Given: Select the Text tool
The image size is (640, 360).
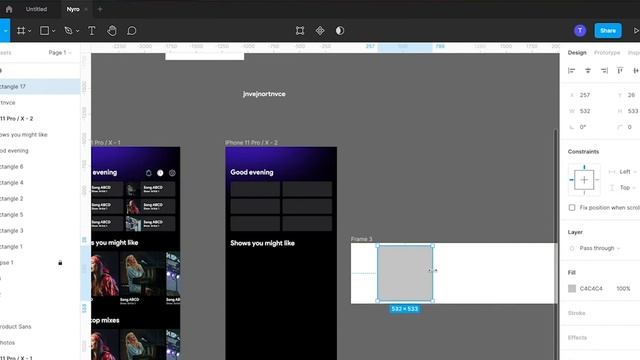Looking at the screenshot, I should click(x=92, y=31).
